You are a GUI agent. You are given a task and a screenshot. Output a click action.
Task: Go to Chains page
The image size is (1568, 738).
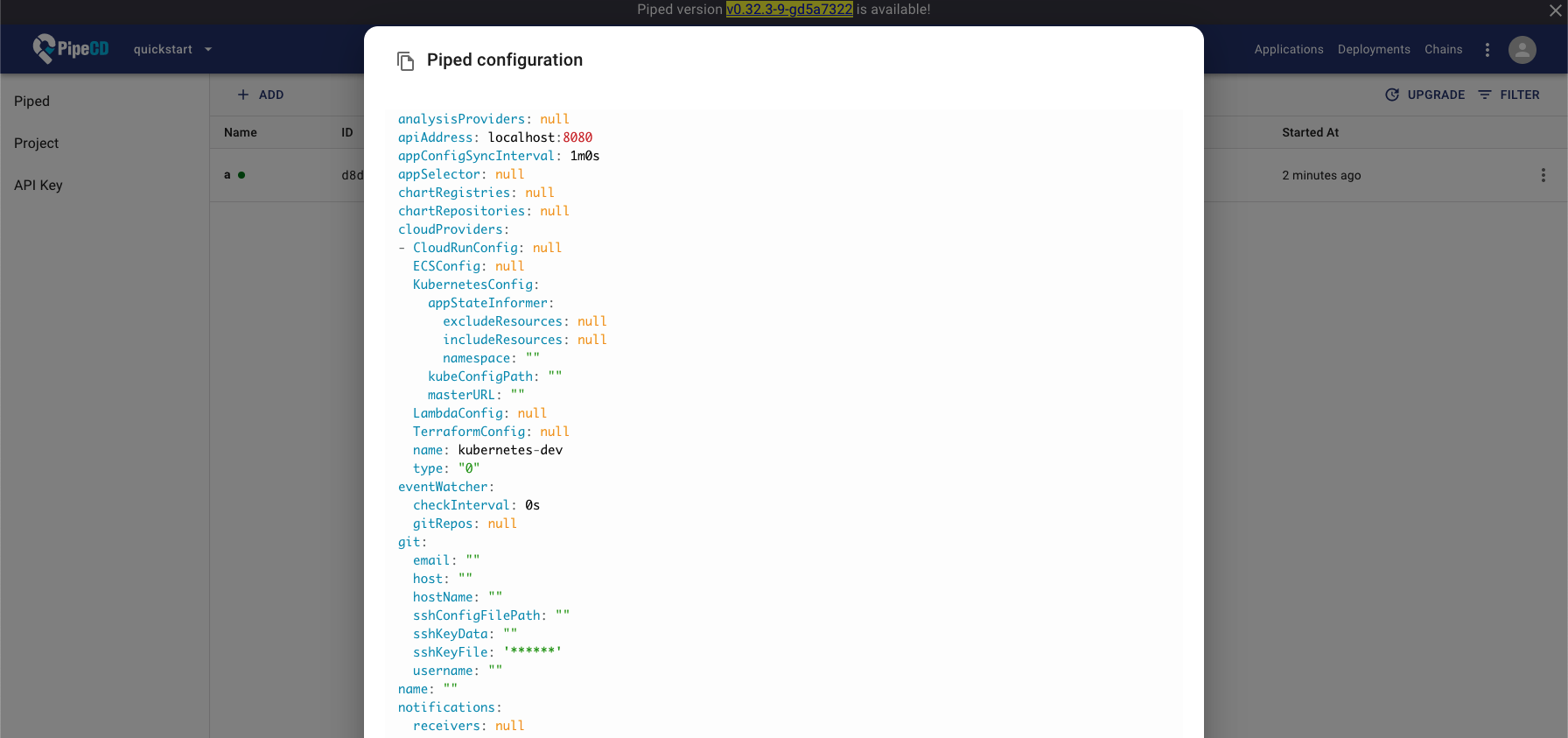click(x=1443, y=49)
